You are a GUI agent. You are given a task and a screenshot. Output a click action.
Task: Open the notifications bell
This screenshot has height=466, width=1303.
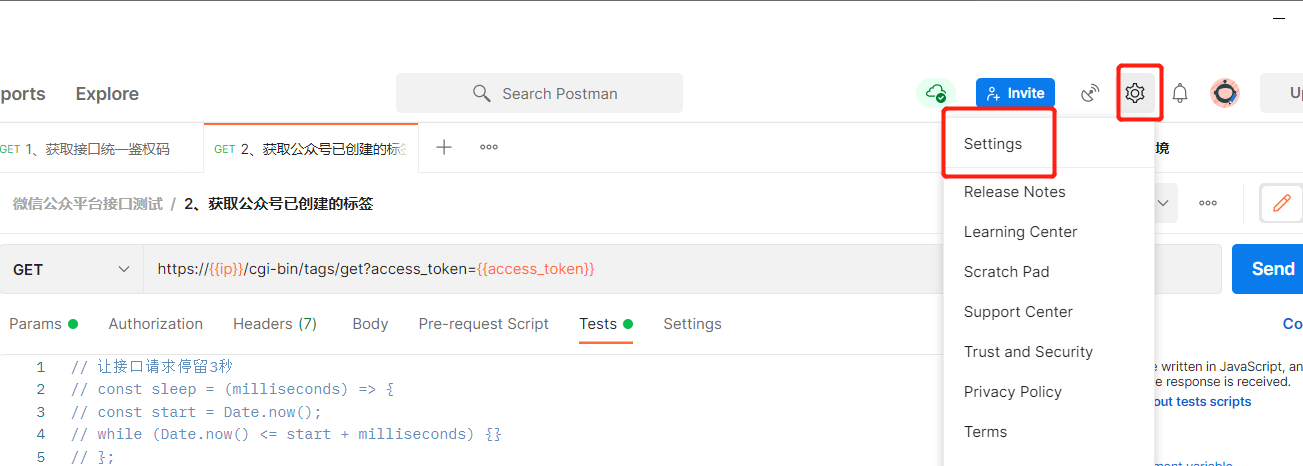1180,93
